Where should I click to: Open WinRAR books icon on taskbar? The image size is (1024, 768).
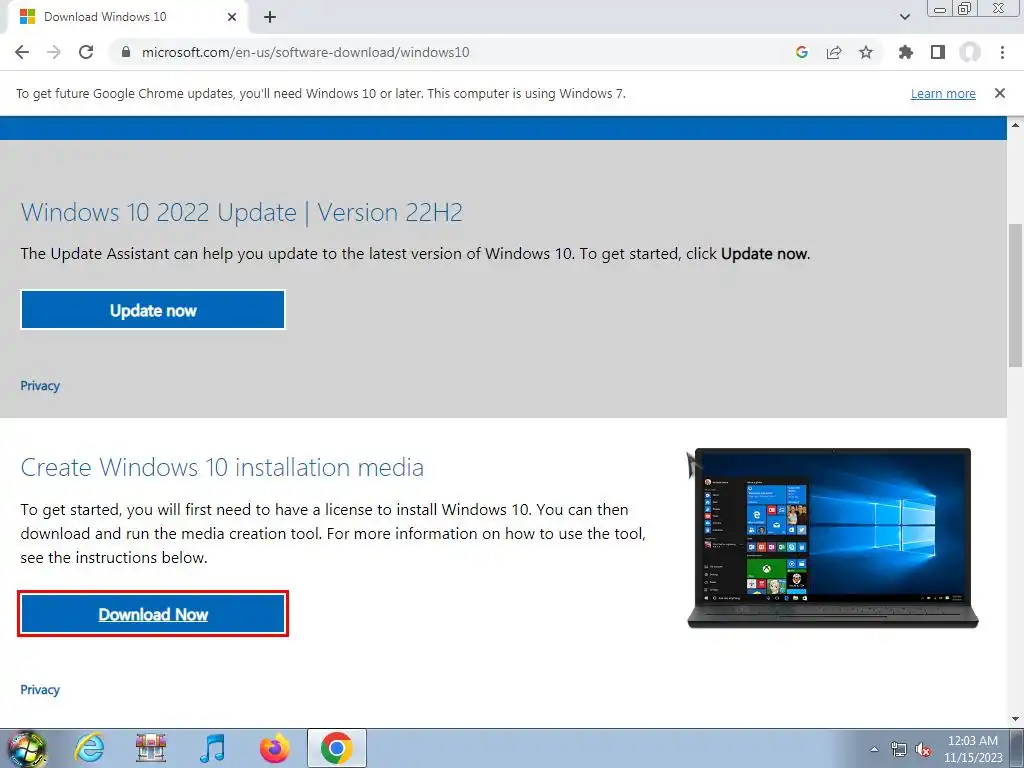coord(151,748)
